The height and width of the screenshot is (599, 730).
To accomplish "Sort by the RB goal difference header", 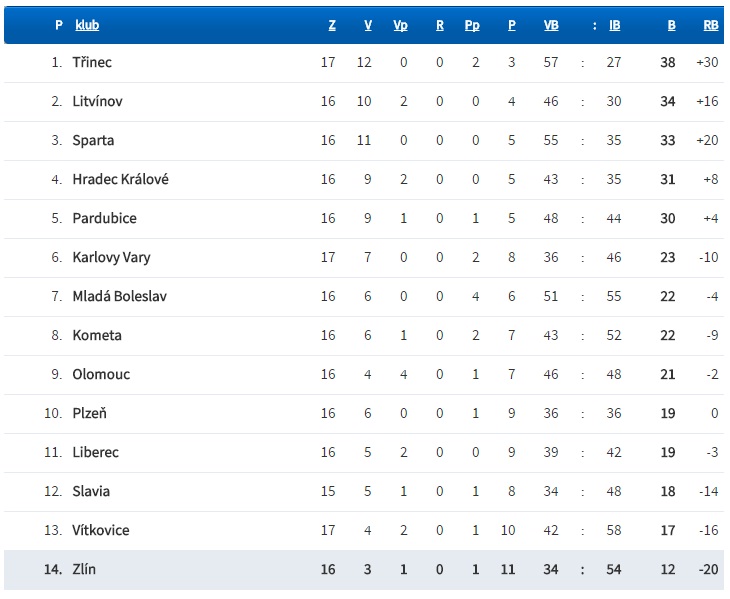I will (x=711, y=25).
